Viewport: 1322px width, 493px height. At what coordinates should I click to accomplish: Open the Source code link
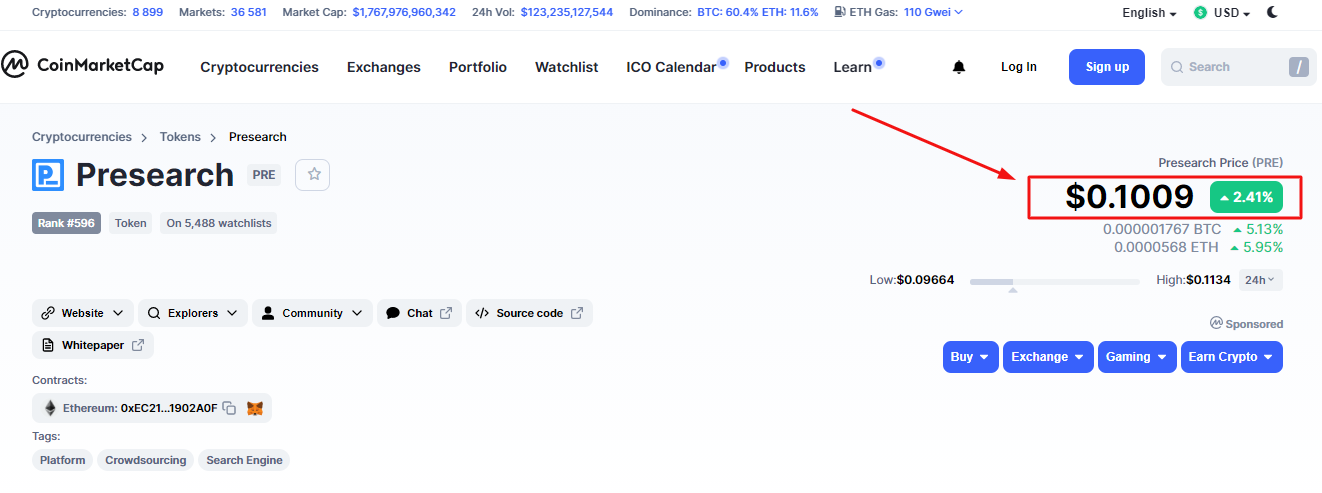click(529, 313)
